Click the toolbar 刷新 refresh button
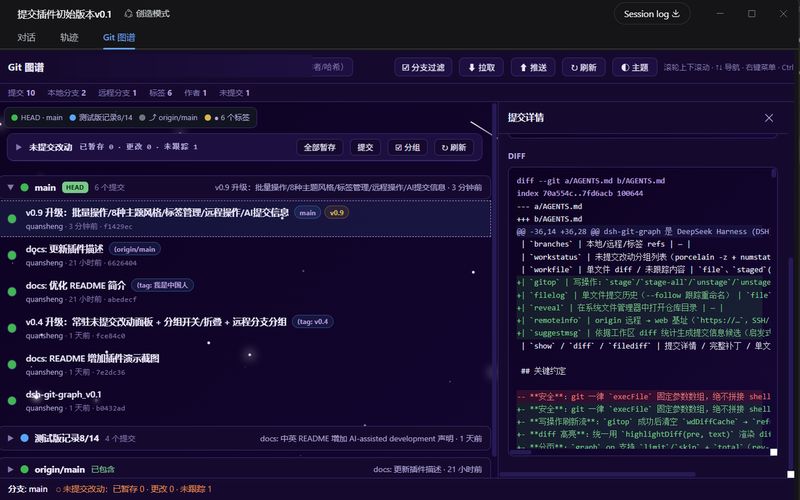 584,67
